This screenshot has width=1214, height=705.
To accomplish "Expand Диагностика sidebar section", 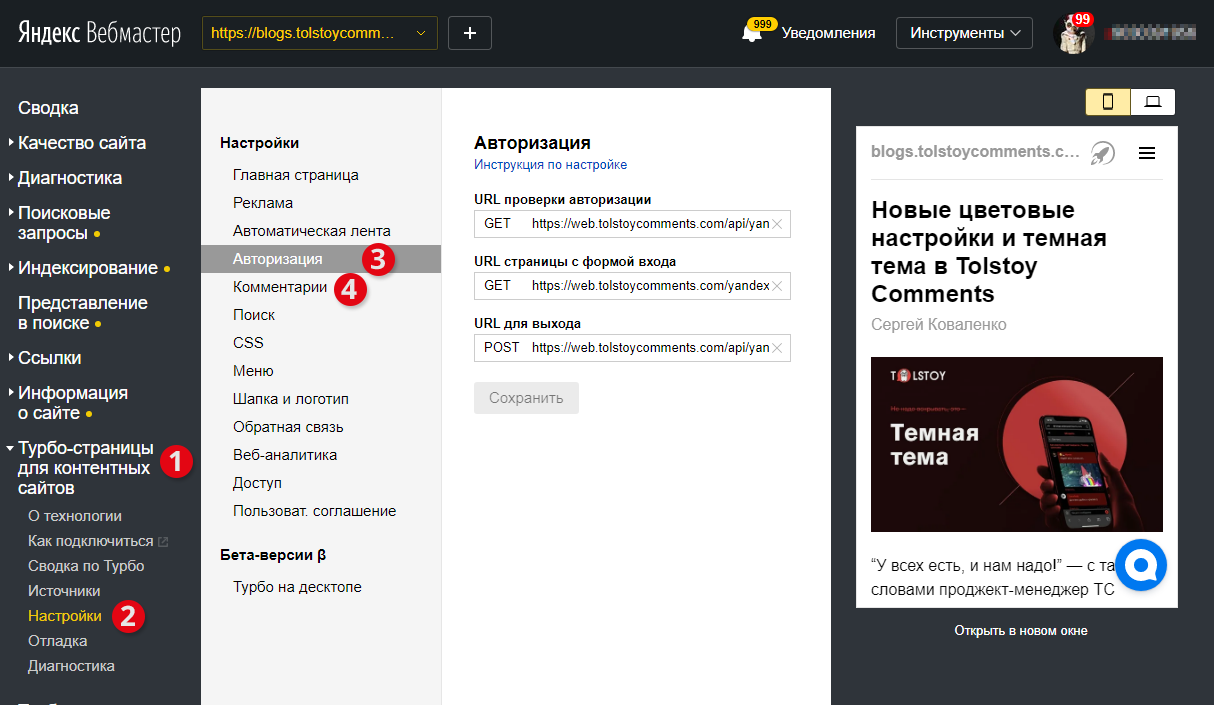I will [70, 178].
